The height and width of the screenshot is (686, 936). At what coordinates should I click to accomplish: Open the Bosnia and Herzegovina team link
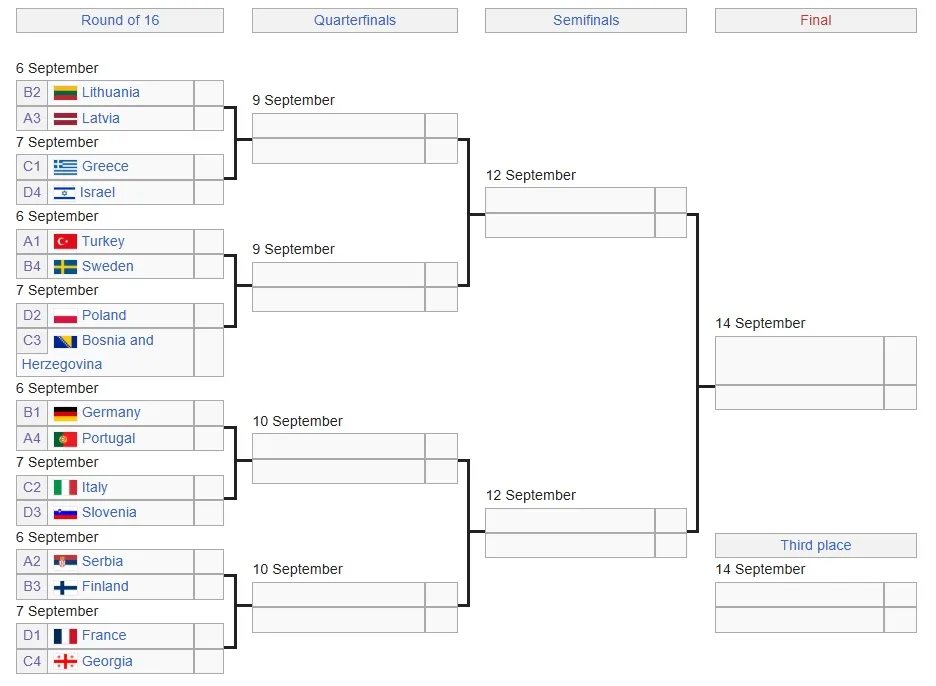pos(88,352)
